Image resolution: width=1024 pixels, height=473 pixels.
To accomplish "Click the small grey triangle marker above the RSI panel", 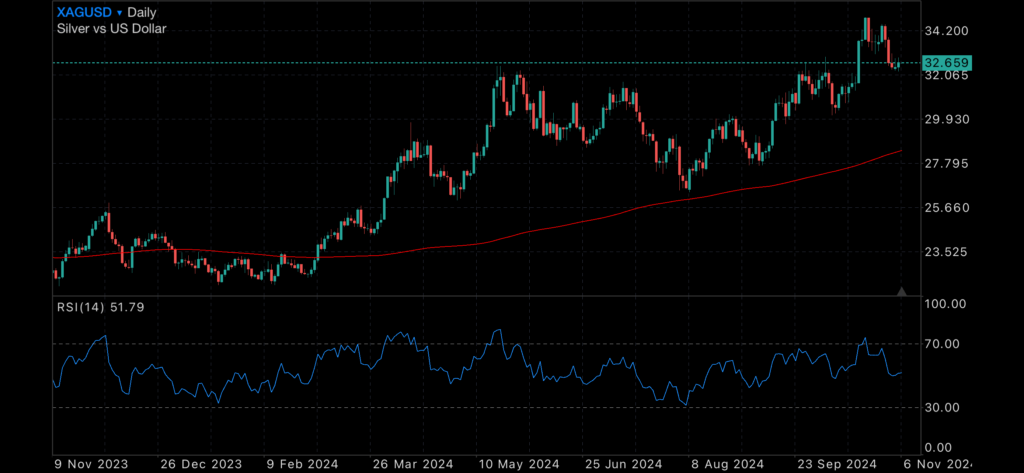I will pyautogui.click(x=902, y=291).
